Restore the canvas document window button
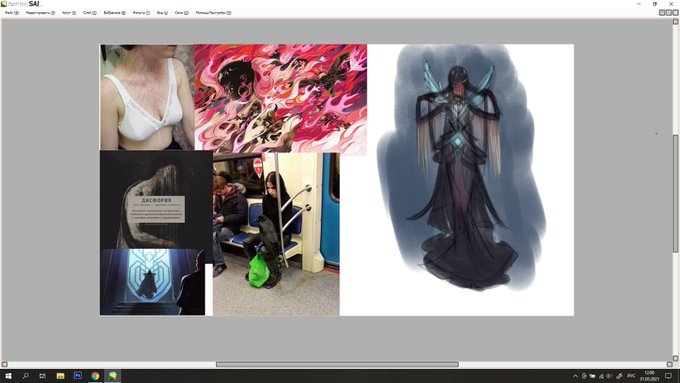Screen dimensions: 680x383 coord(668,13)
